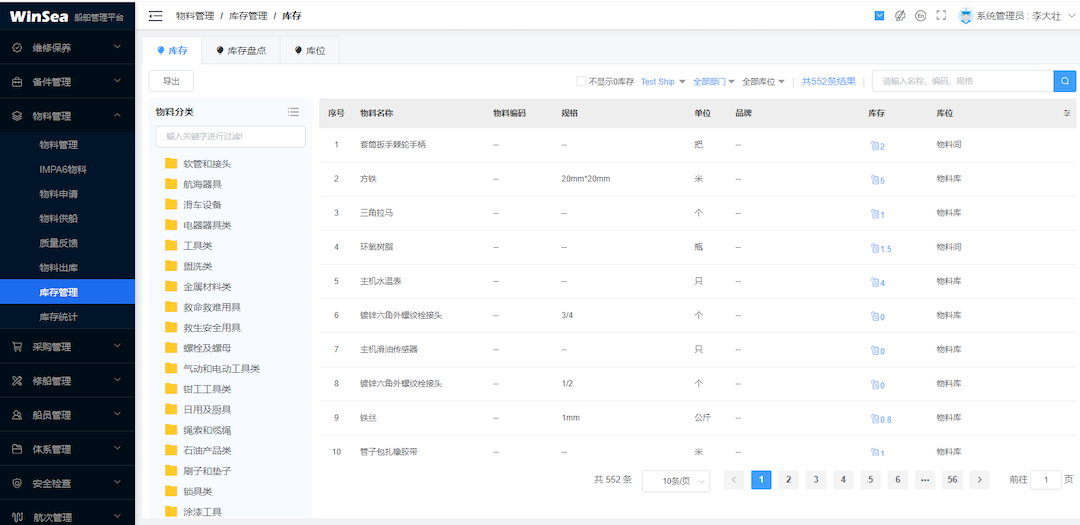Go to the next page arrow

979,480
